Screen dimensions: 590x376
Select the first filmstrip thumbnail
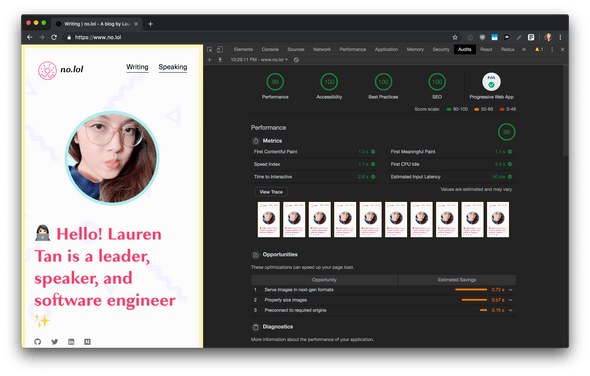269,219
